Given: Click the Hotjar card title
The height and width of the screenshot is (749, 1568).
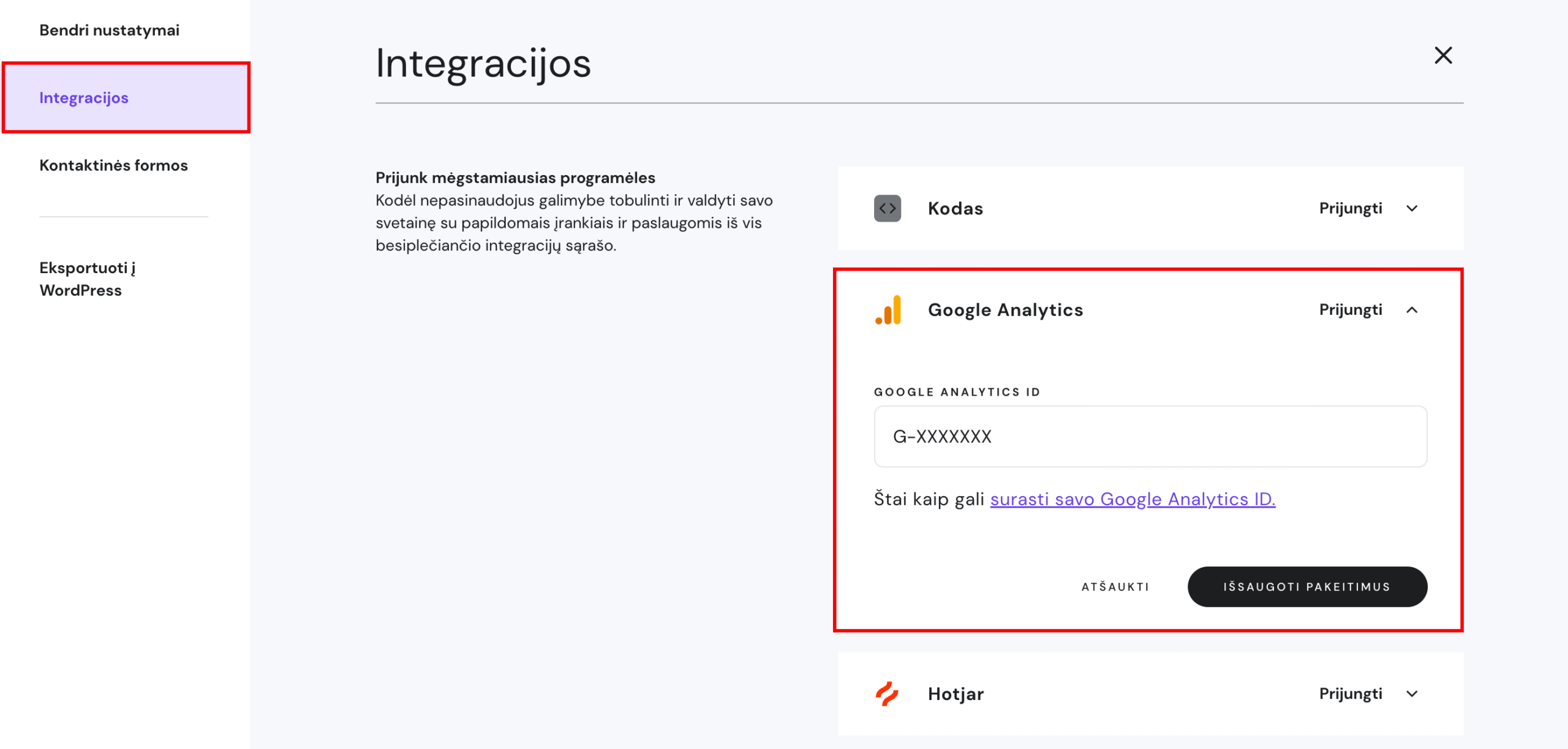Looking at the screenshot, I should pyautogui.click(x=956, y=694).
